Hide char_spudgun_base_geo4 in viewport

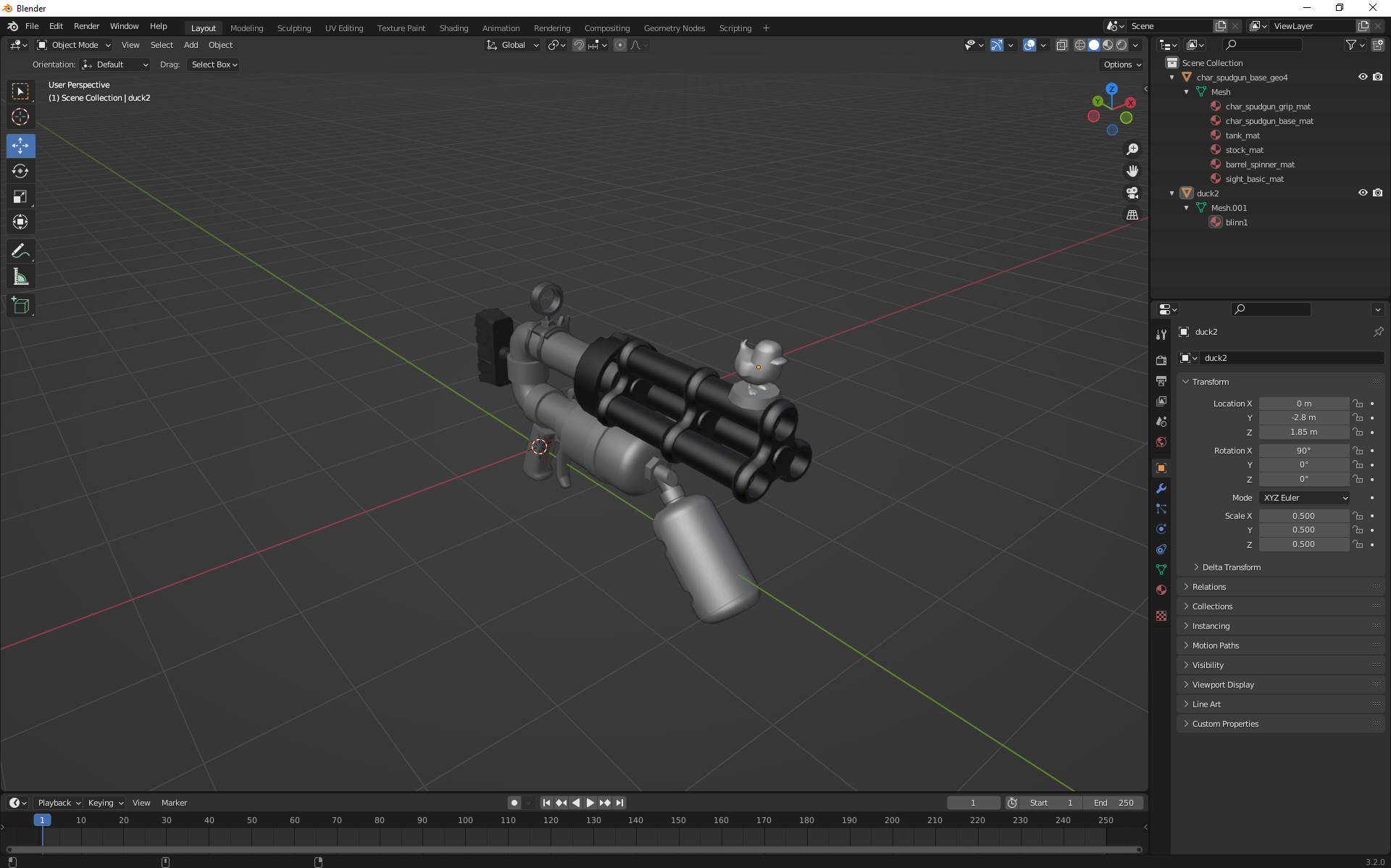[x=1363, y=77]
